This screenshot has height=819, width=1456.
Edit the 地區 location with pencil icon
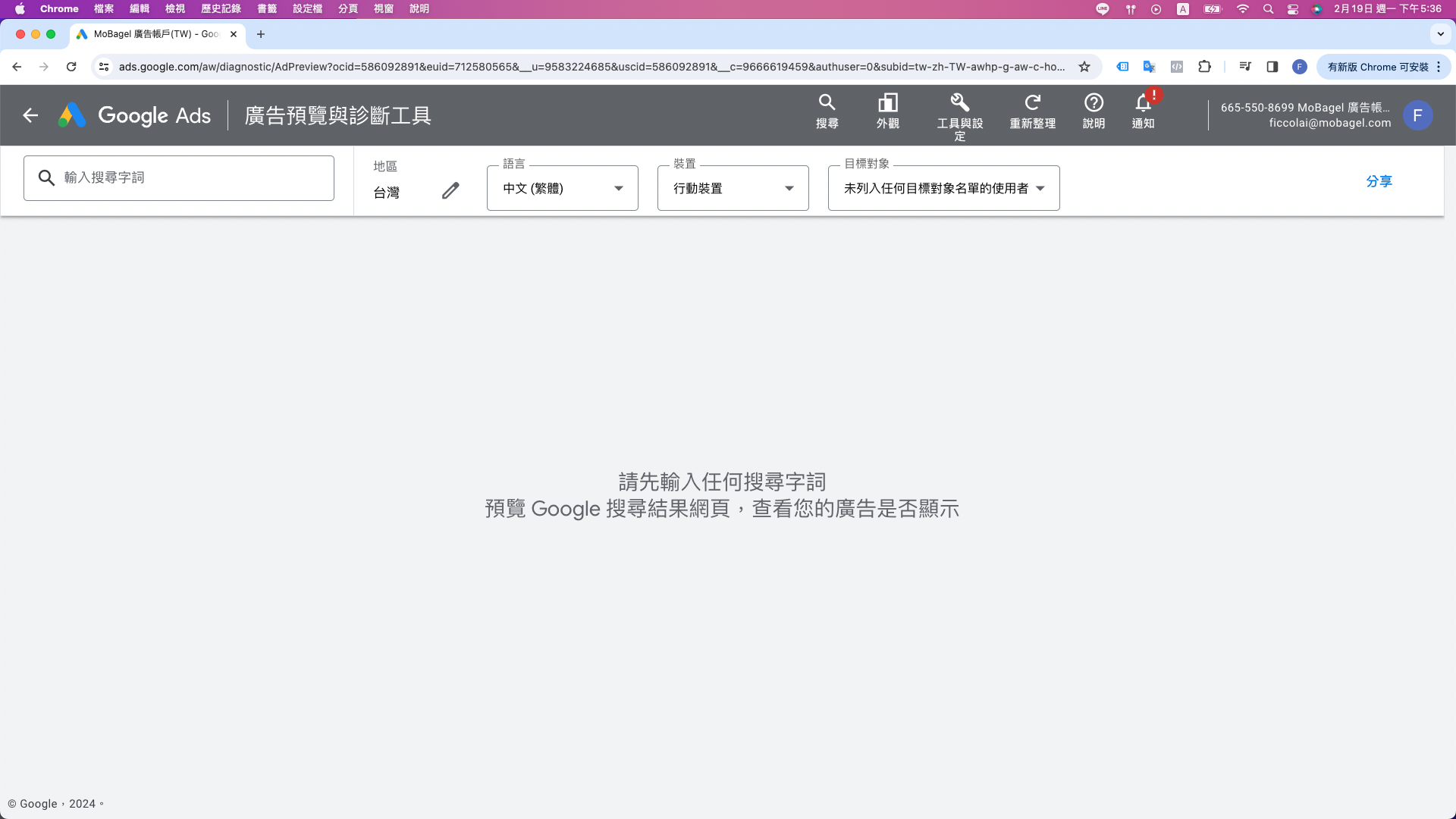pos(450,190)
